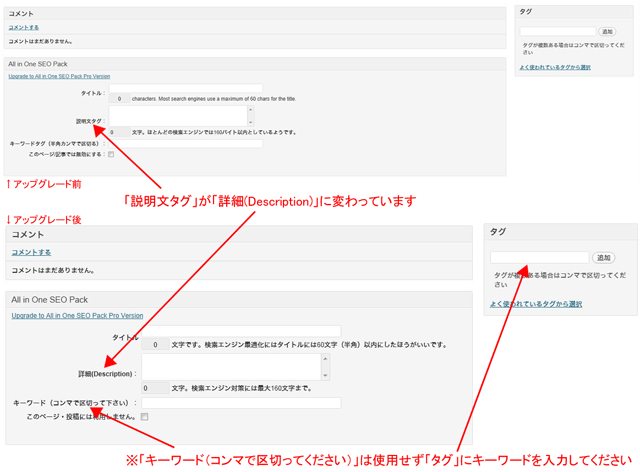This screenshot has height=472, width=640.
Task: Click コメントする link in upper comment panel
Action: tap(24, 27)
